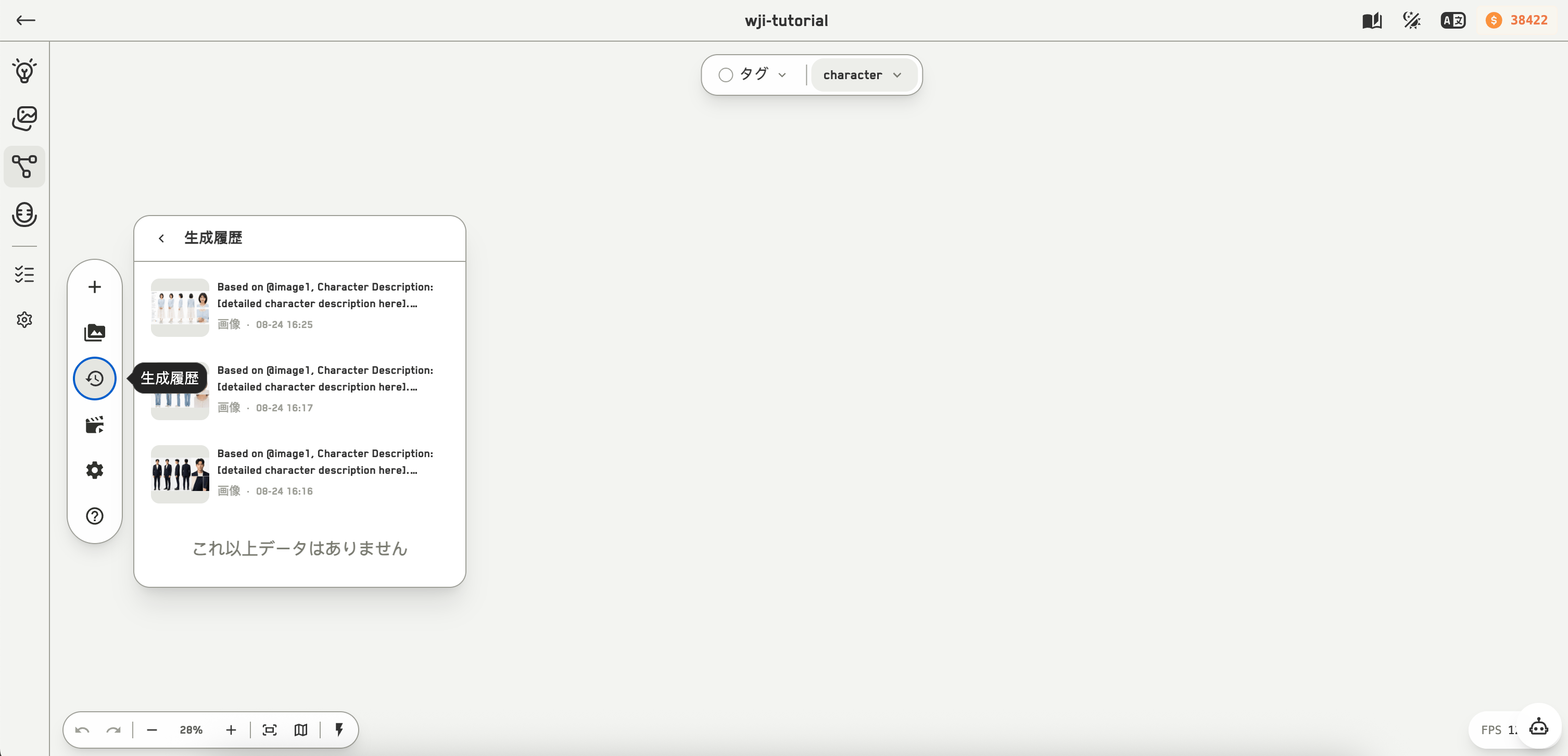Open the checklist tasks sidebar icon
The width and height of the screenshot is (1568, 756).
(24, 274)
